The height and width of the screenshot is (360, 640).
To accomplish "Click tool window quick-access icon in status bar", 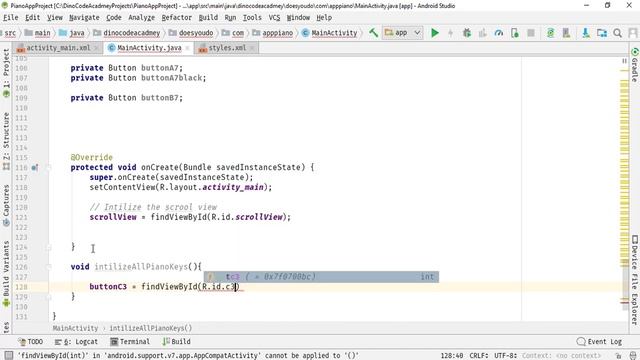I will (8, 356).
